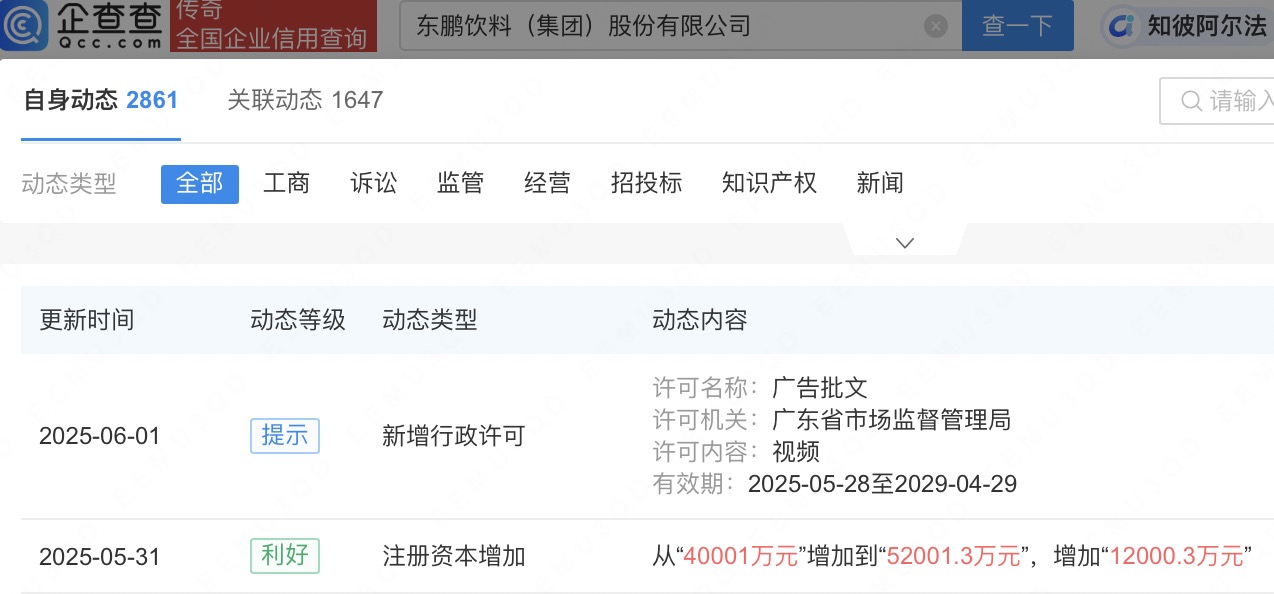Click magnifier icon in 请输入 search field

[x=1191, y=101]
